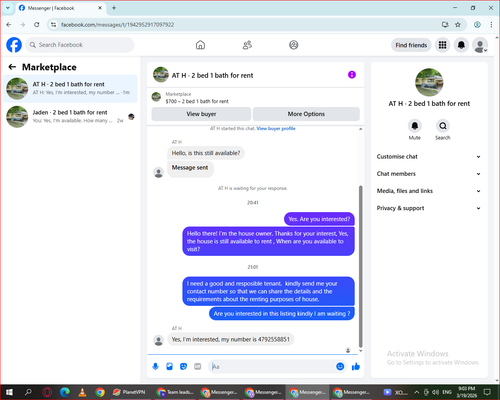500x400 pixels.
Task: Click the 'Yes. Are you interested?' message
Action: click(x=319, y=219)
